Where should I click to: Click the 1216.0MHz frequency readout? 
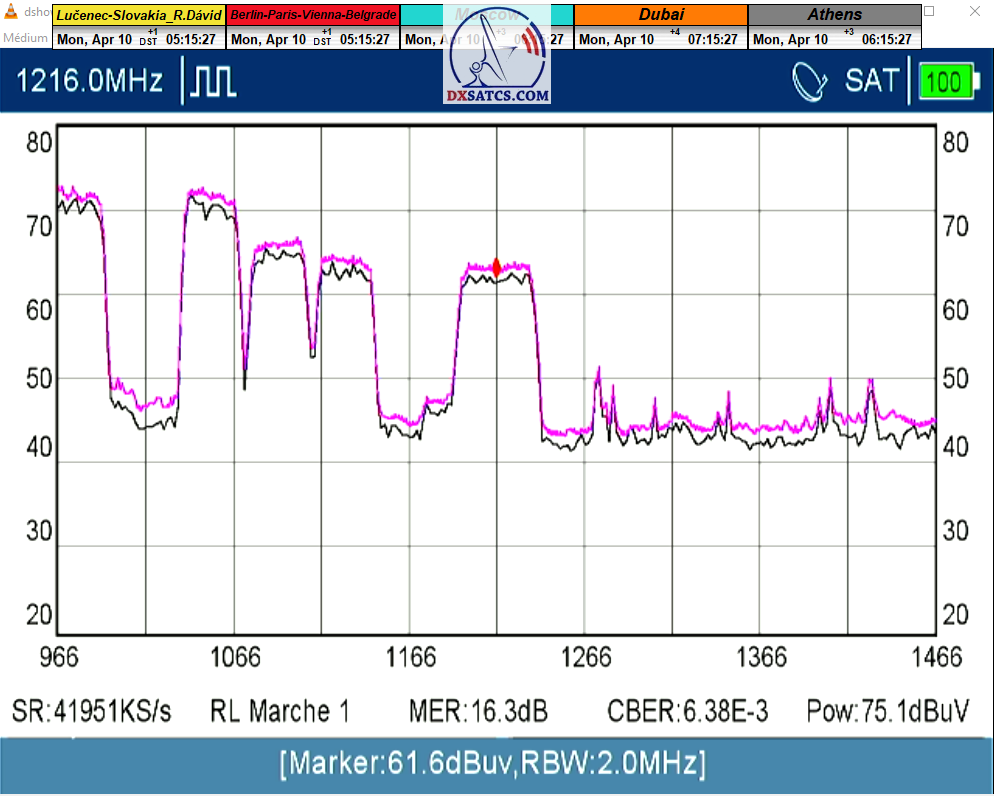tap(90, 81)
